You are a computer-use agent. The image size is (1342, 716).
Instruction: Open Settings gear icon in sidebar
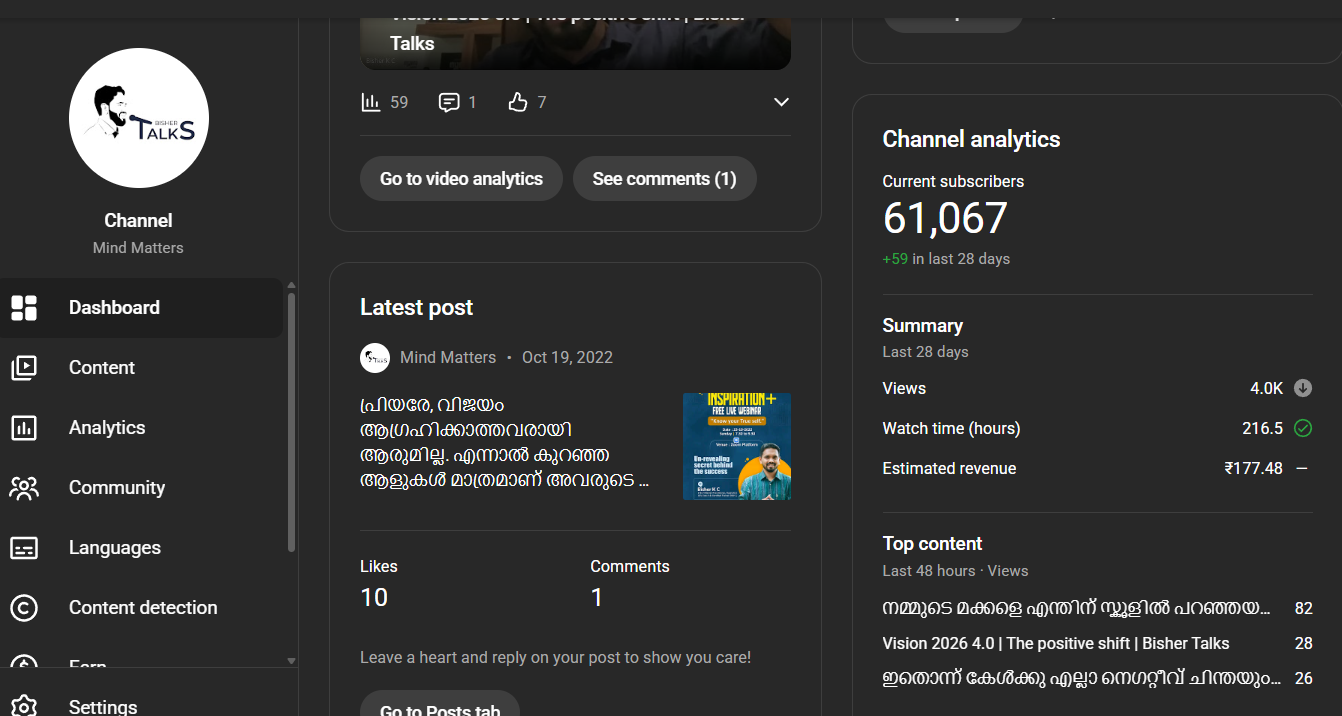[x=24, y=705]
